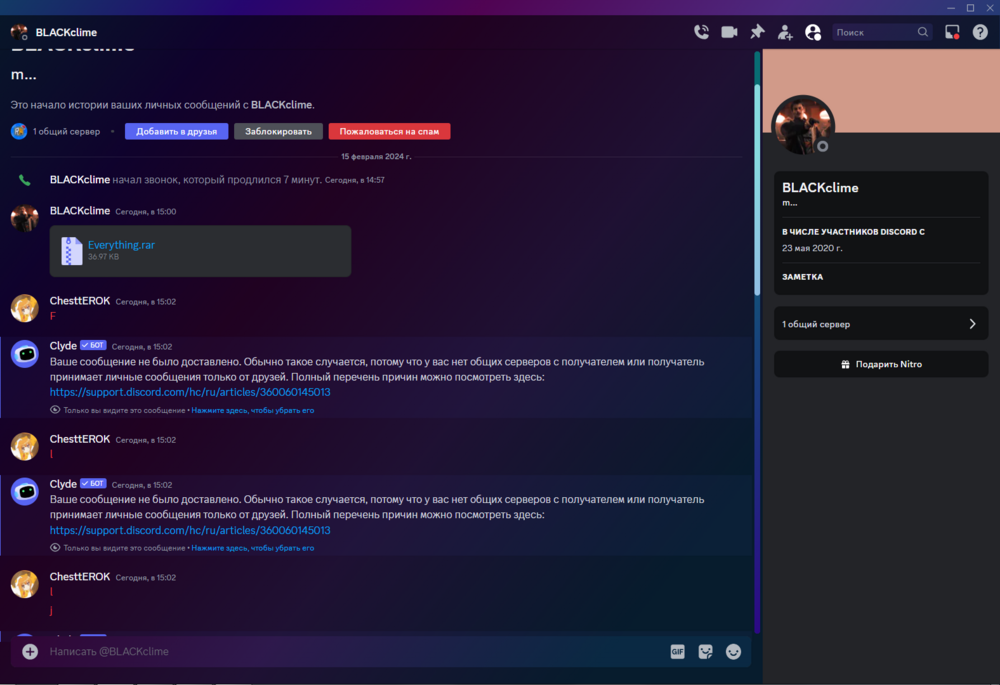Click Пожаловаться на спам button
Viewport: 1000px width, 685px height.
389,131
